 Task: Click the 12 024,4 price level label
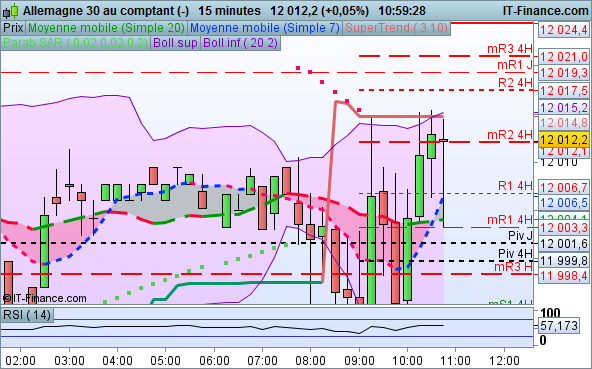tap(564, 29)
